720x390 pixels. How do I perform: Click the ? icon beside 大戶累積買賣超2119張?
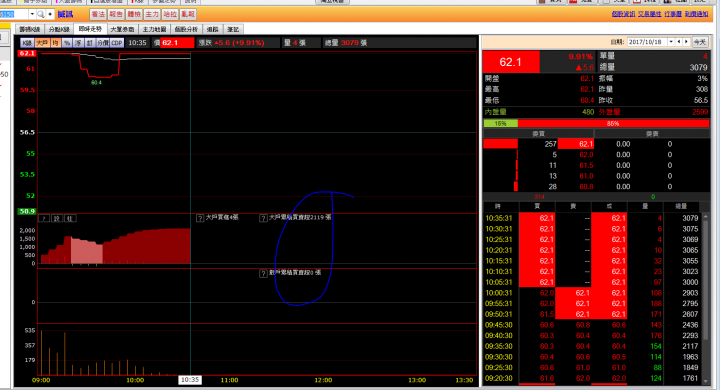point(263,218)
